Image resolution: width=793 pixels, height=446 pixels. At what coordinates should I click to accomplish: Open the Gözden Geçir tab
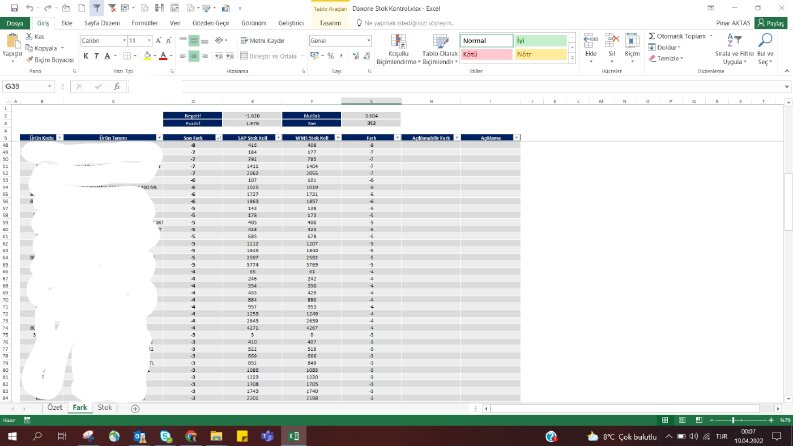211,23
